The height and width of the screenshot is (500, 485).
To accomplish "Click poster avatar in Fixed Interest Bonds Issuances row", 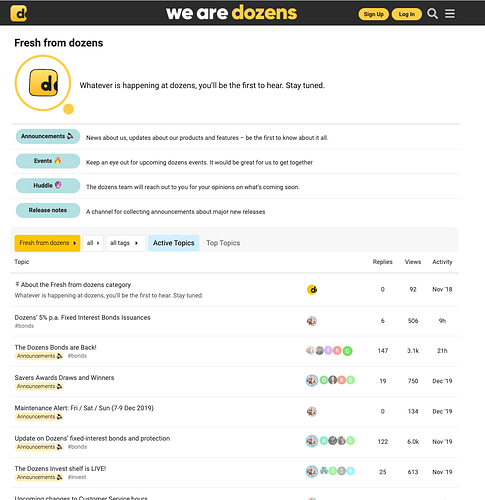I will click(x=312, y=321).
